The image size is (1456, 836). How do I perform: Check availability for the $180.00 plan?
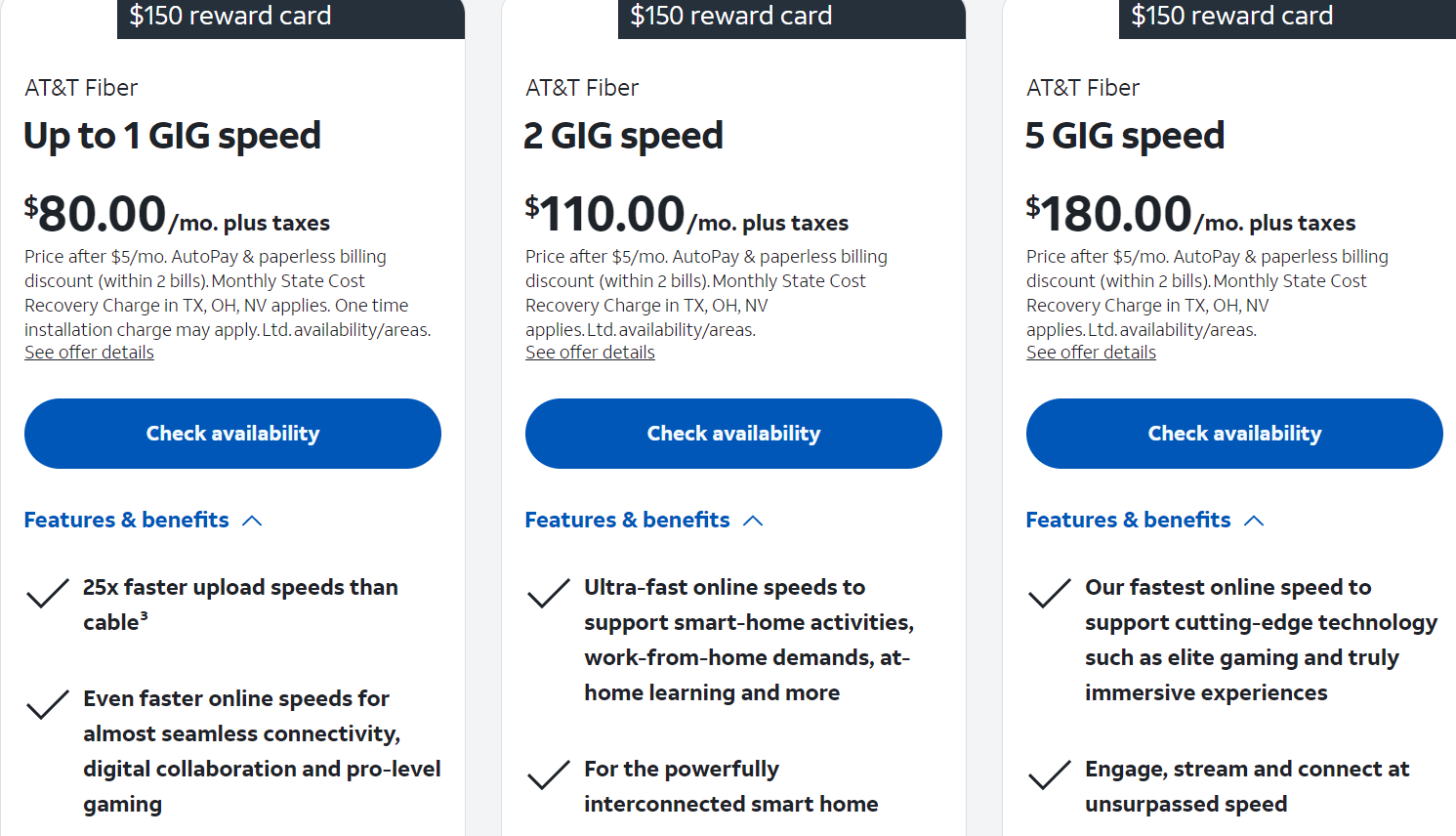point(1234,434)
